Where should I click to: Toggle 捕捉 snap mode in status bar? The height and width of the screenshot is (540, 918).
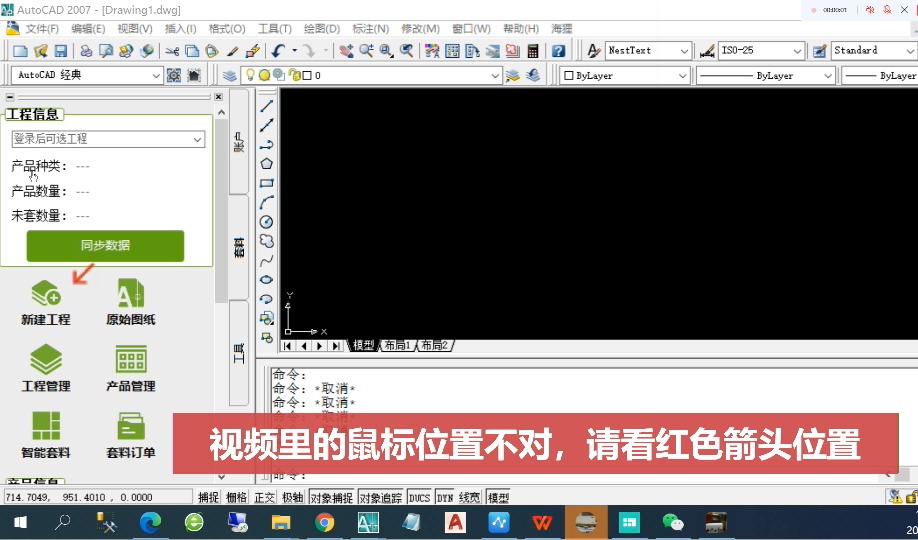208,497
